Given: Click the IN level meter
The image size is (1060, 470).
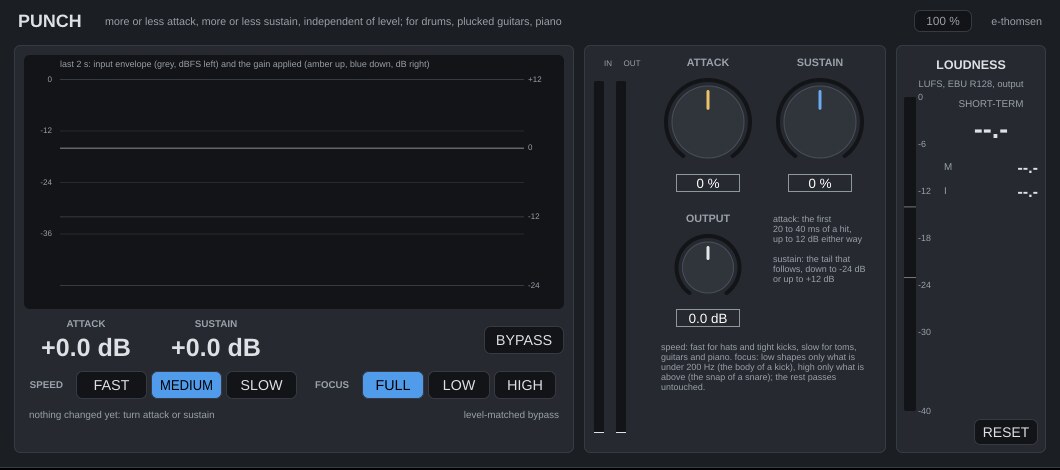Looking at the screenshot, I should coord(599,257).
